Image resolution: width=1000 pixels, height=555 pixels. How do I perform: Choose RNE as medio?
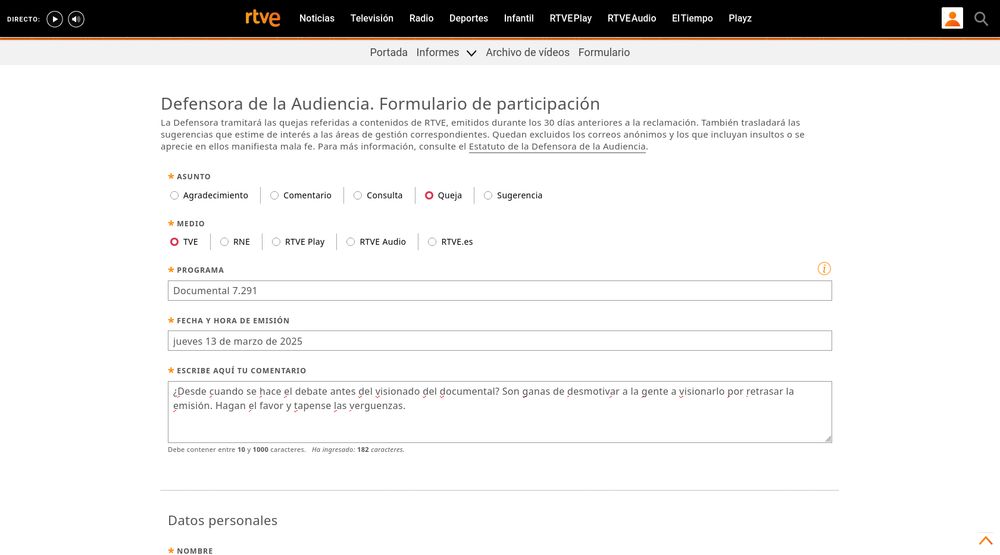(x=224, y=242)
